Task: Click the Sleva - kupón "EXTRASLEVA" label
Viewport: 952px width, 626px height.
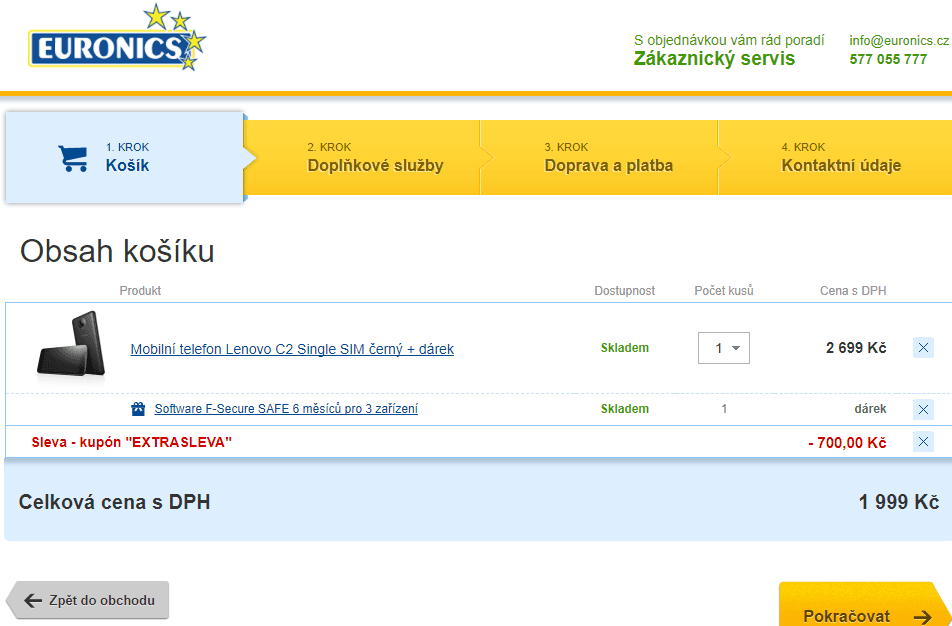Action: coord(132,442)
